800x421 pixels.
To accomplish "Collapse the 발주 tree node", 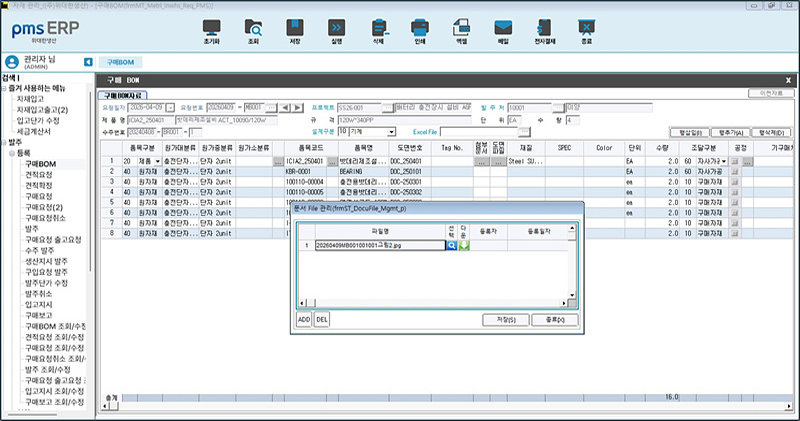I will [5, 142].
